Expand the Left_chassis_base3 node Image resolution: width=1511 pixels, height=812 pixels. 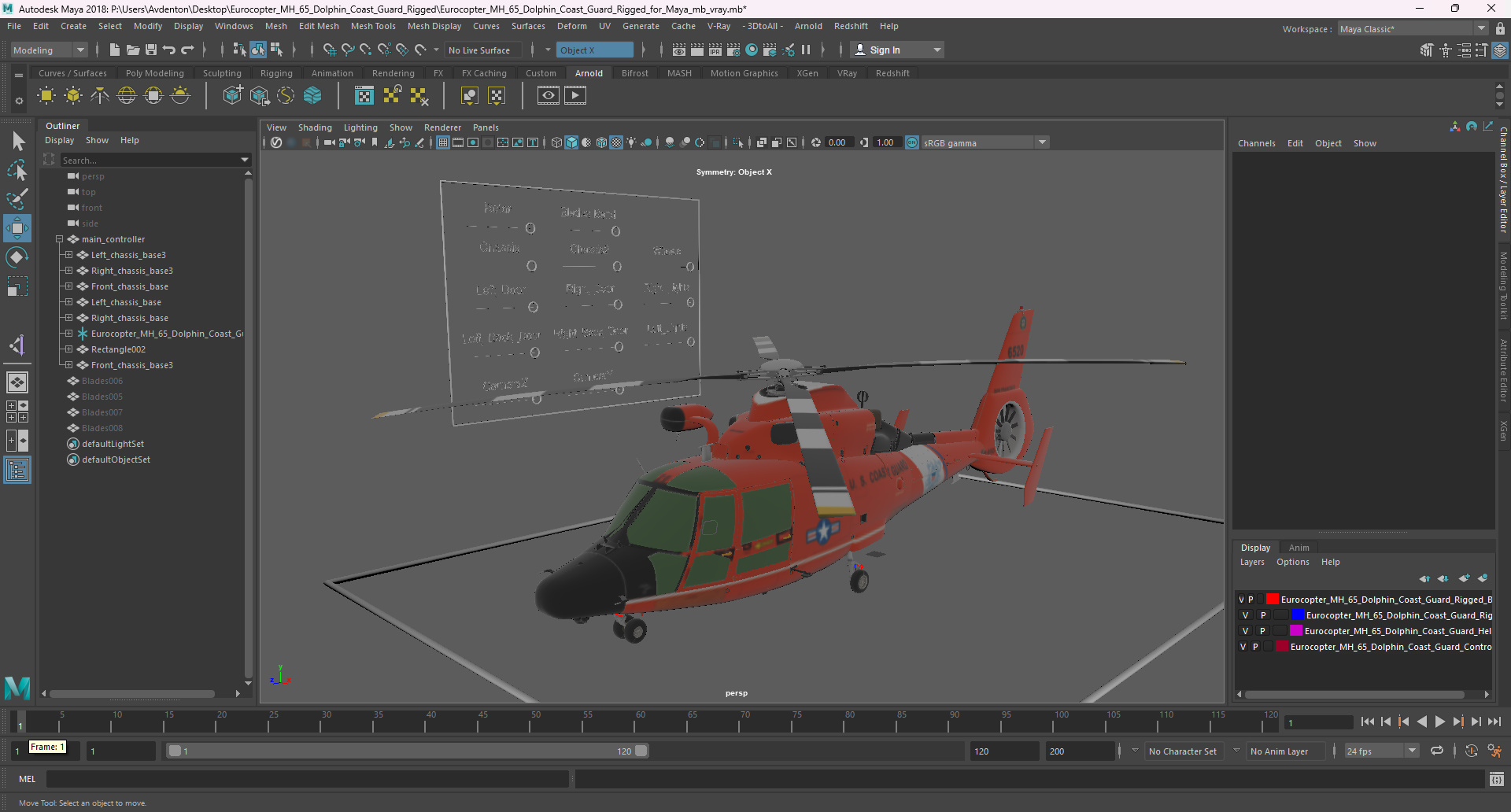pos(68,255)
